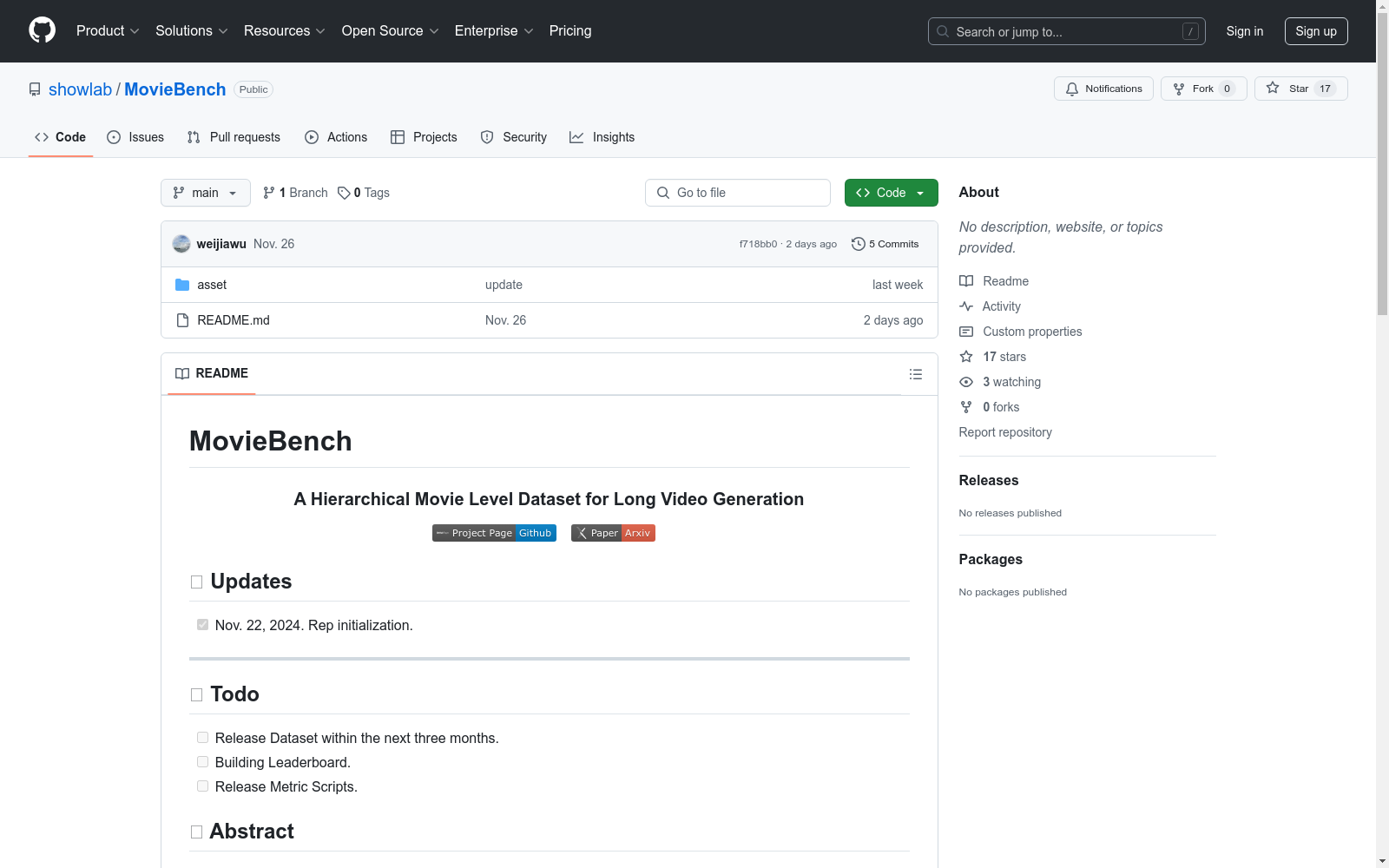Toggle the Nov. 22 Rep initialization checkbox
This screenshot has height=868, width=1389.
pos(202,624)
